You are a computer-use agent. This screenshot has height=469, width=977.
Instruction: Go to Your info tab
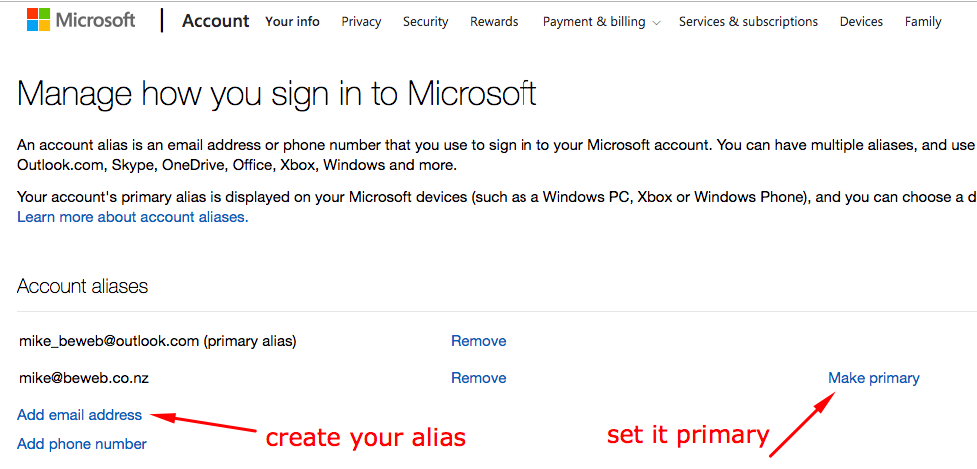[x=292, y=22]
